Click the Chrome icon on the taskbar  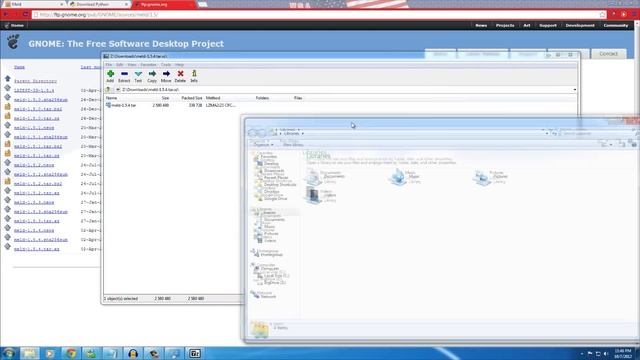71,353
